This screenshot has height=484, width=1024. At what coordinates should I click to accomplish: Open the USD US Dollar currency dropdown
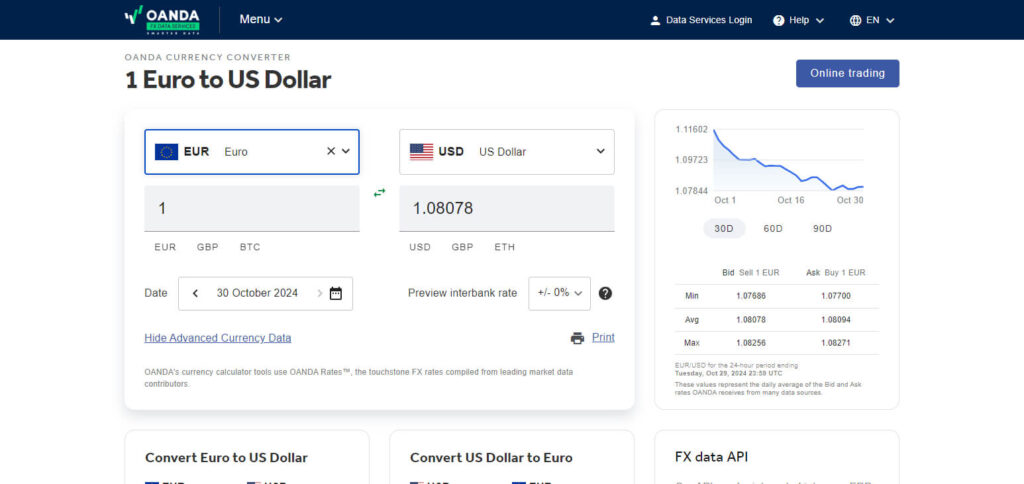(507, 152)
